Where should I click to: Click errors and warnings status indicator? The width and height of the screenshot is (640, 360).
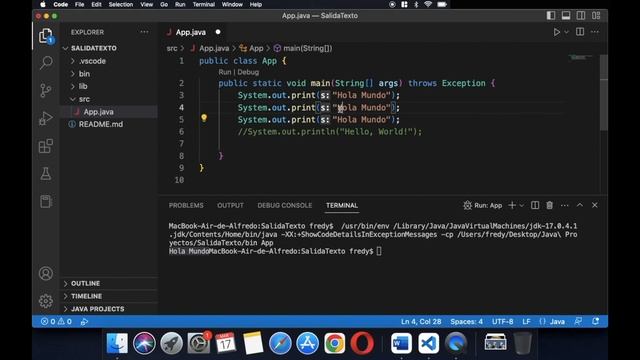(56, 322)
